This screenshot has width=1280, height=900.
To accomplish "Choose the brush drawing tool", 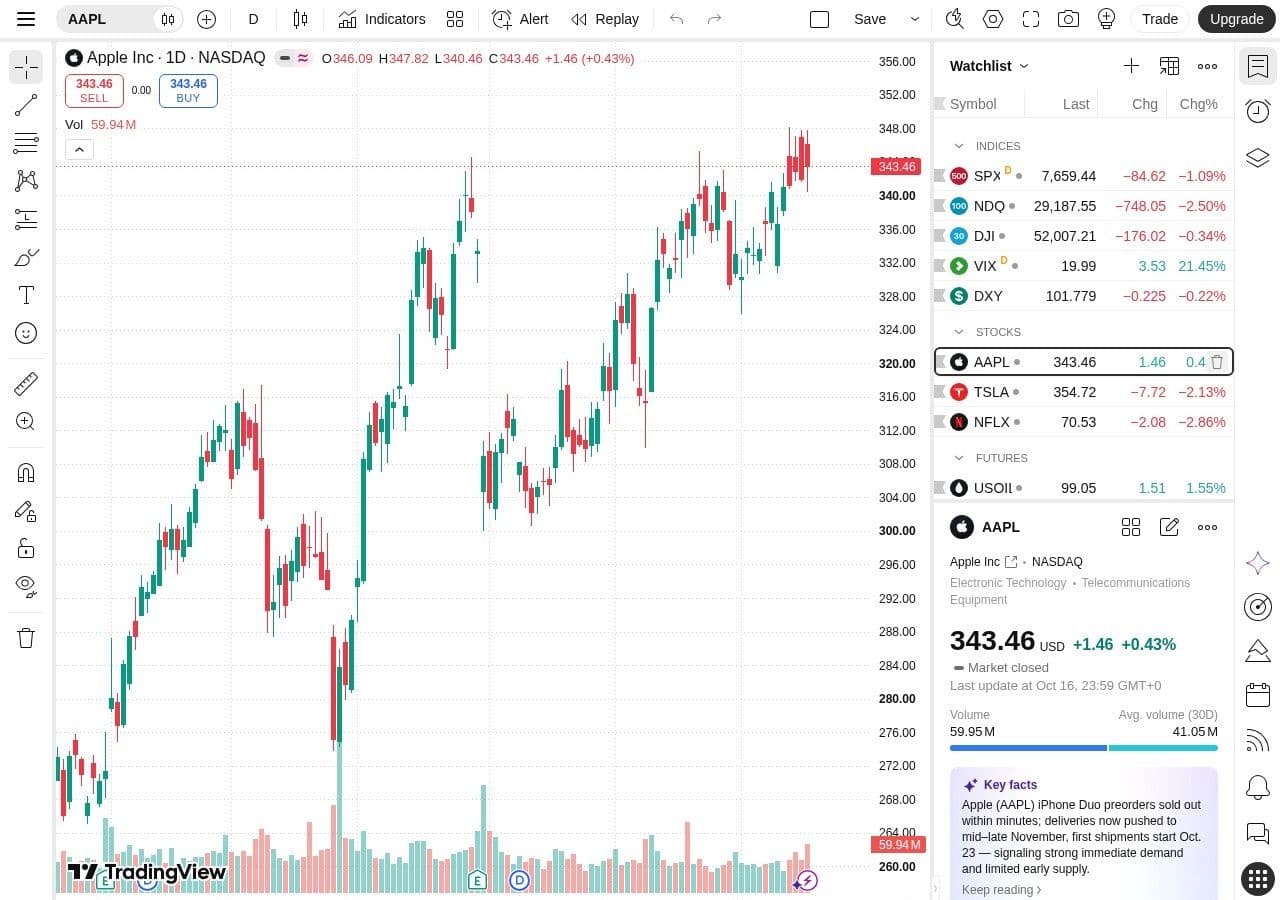I will (x=26, y=258).
